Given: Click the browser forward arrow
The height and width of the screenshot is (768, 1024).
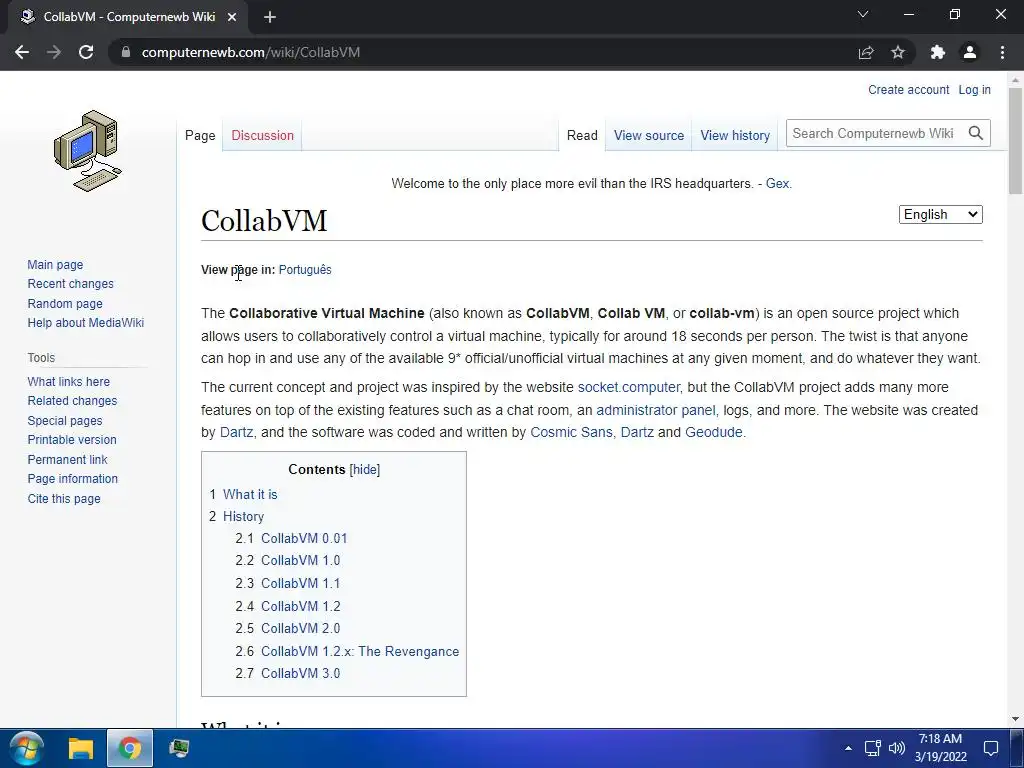Looking at the screenshot, I should 54,52.
